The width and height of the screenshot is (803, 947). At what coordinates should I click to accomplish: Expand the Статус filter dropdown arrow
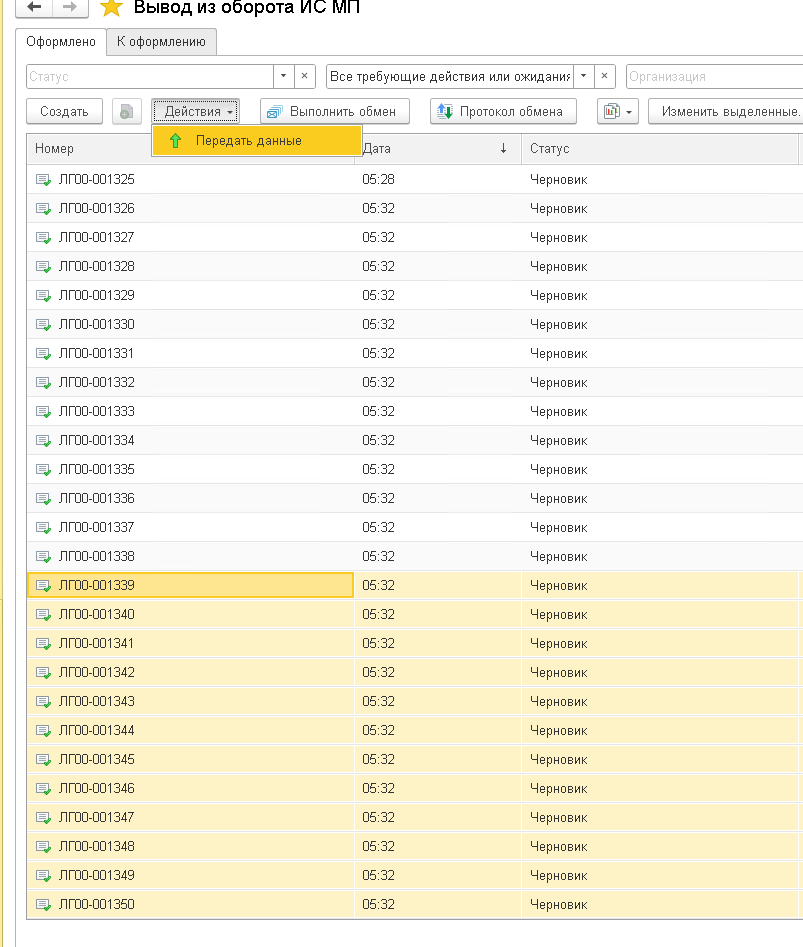283,77
